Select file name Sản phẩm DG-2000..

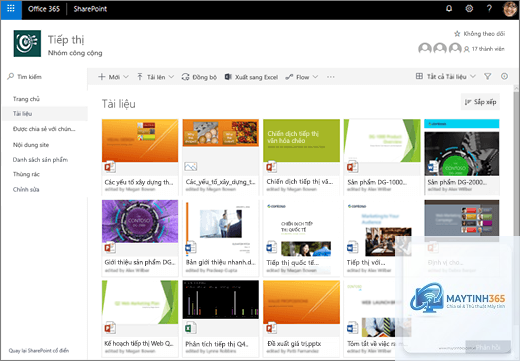[457, 182]
